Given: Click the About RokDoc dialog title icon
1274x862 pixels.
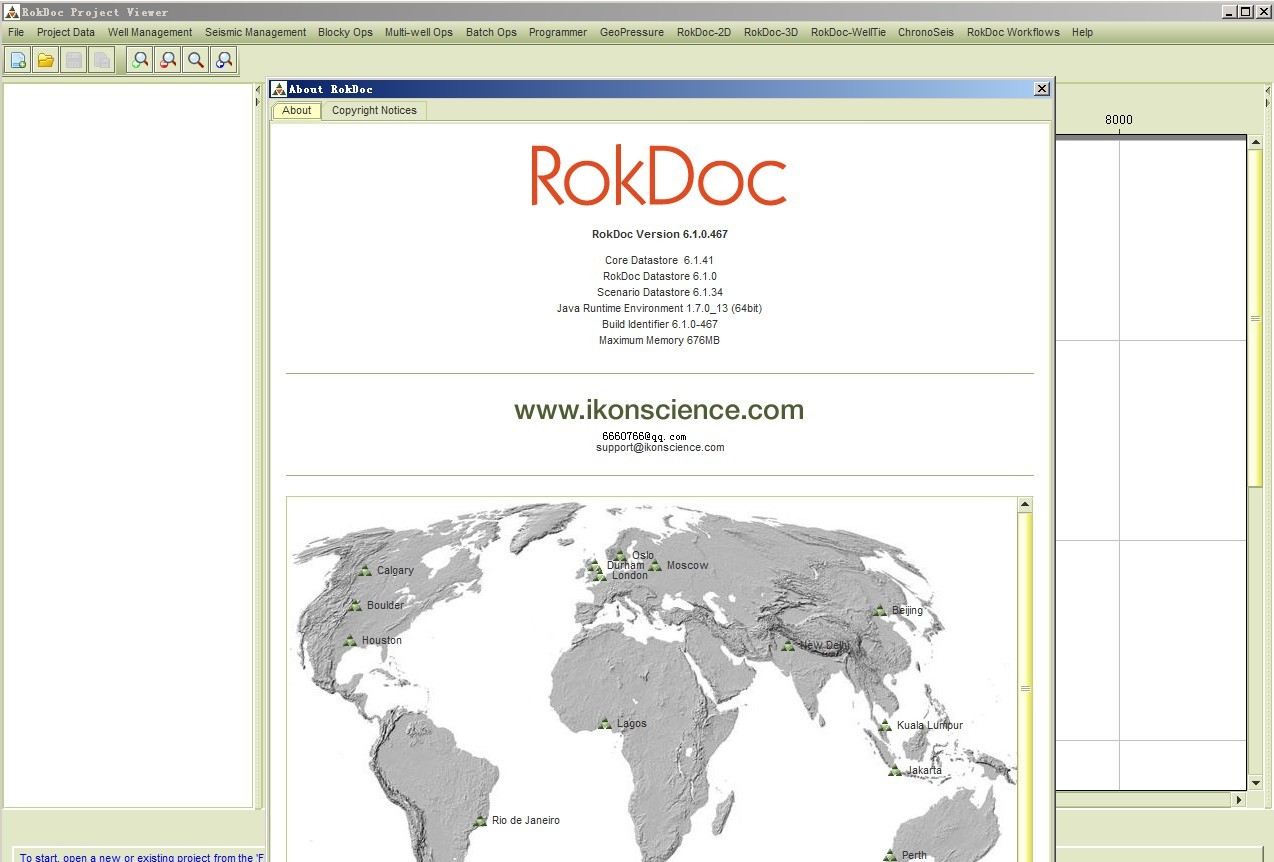Looking at the screenshot, I should tap(279, 89).
